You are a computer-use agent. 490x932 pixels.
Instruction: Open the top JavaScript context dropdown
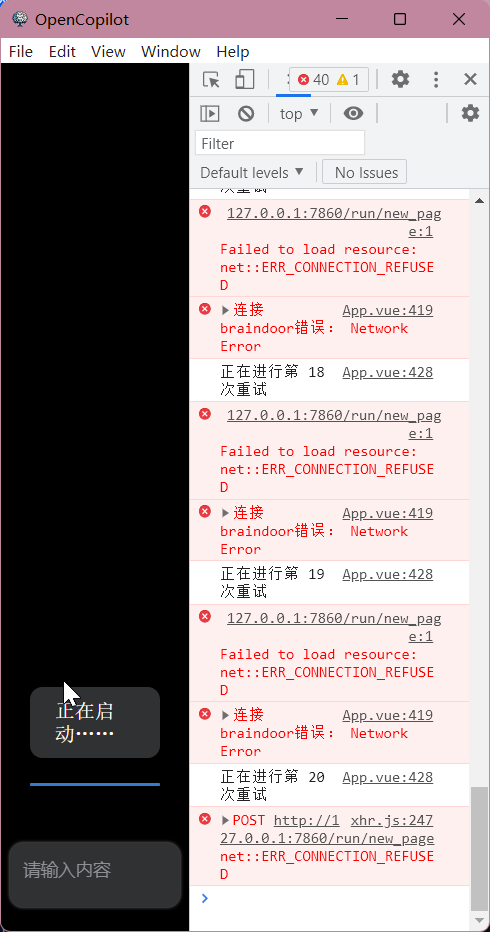pyautogui.click(x=299, y=113)
